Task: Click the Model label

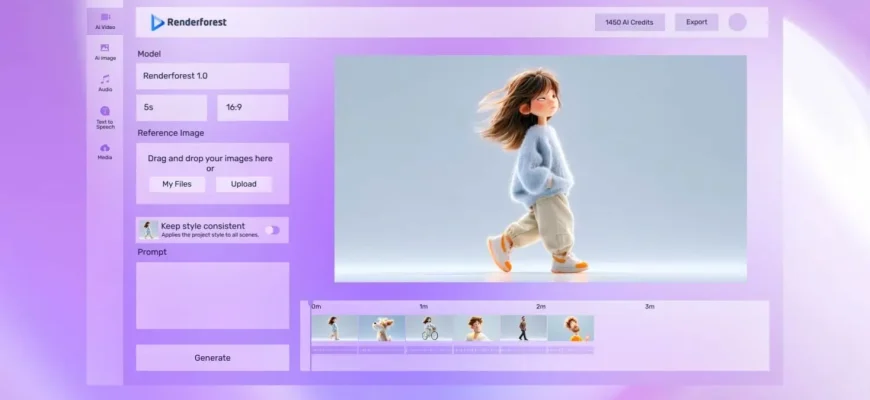Action: click(x=149, y=54)
